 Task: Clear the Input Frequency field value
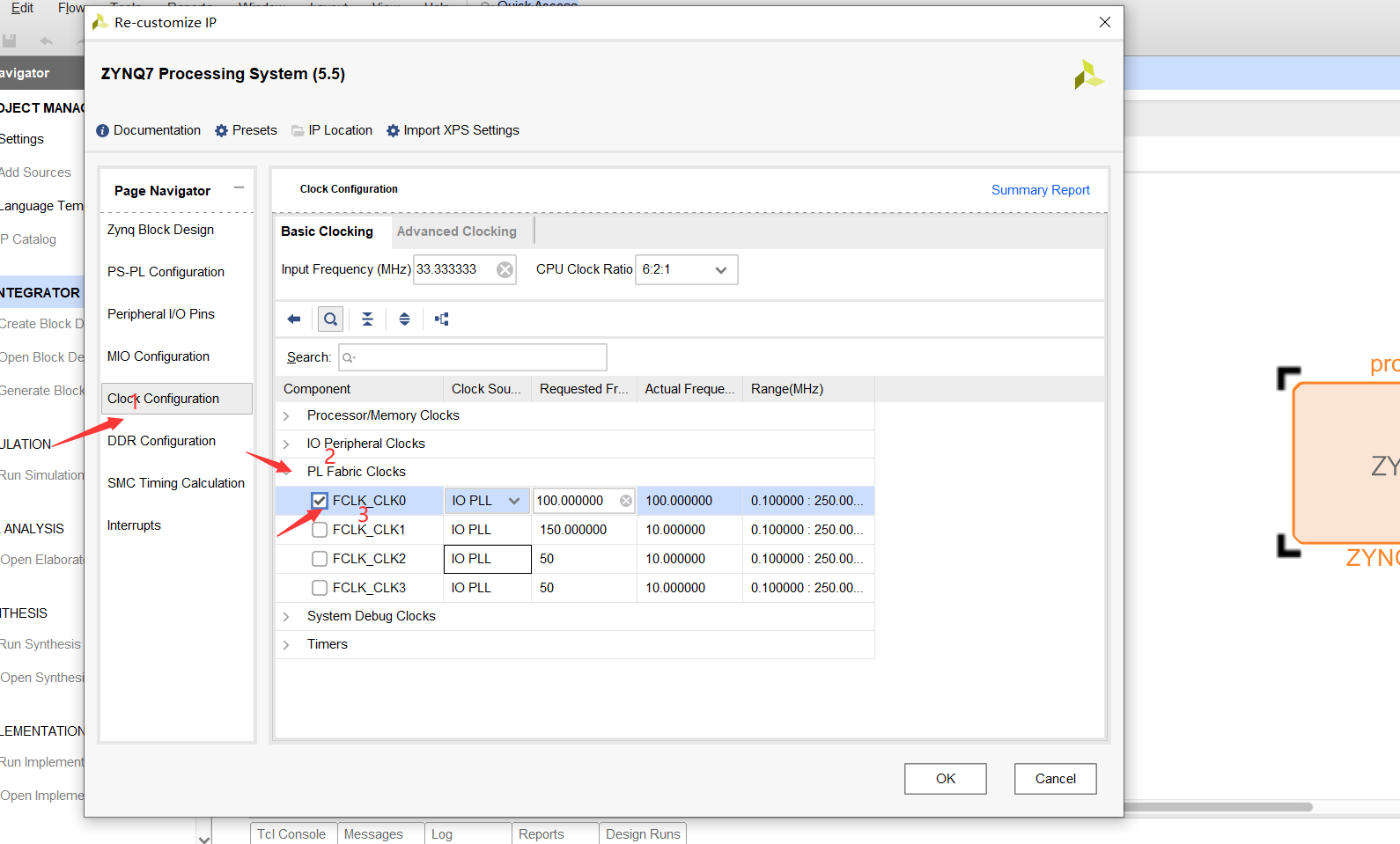pyautogui.click(x=505, y=269)
